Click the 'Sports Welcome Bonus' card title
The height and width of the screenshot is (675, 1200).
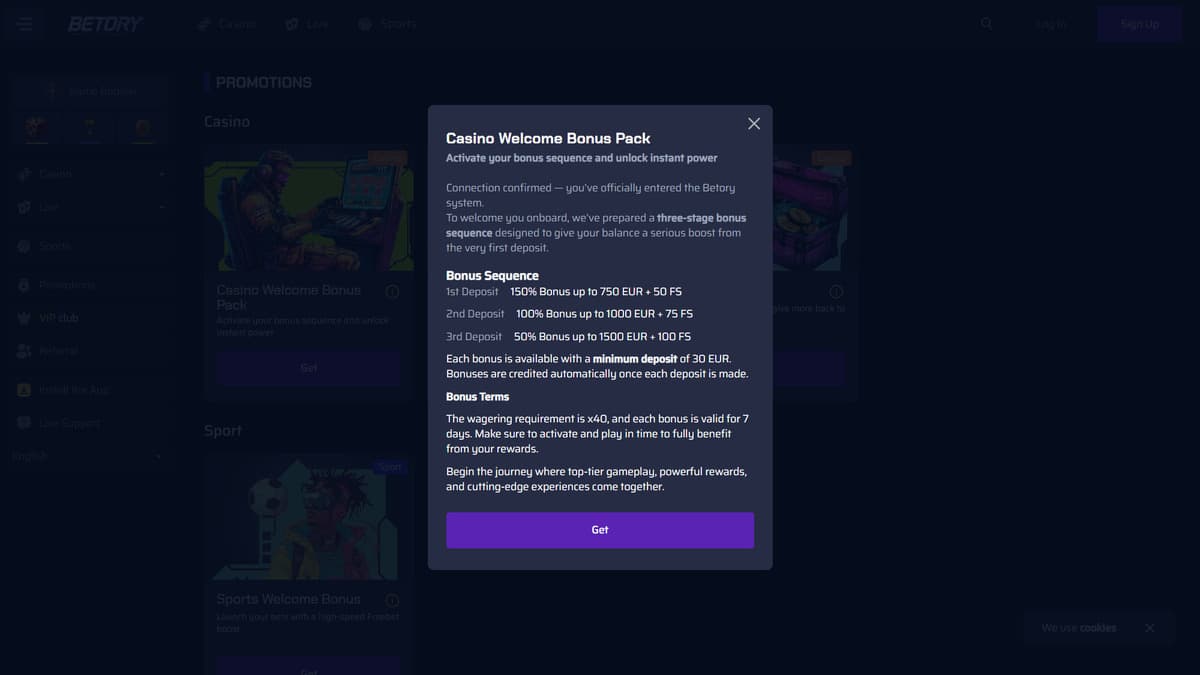(x=289, y=599)
